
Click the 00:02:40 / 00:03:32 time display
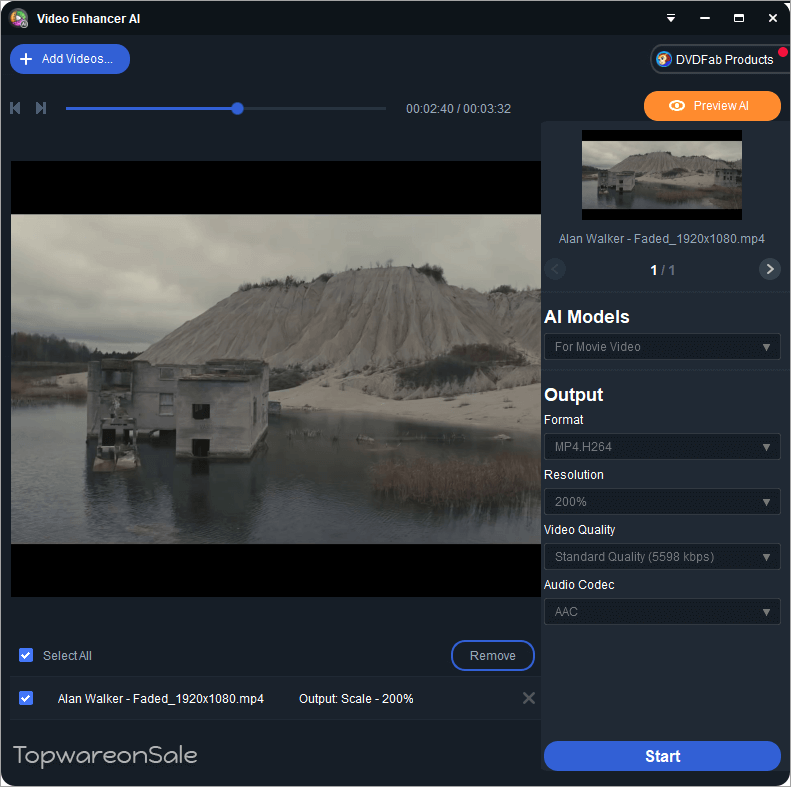(458, 108)
